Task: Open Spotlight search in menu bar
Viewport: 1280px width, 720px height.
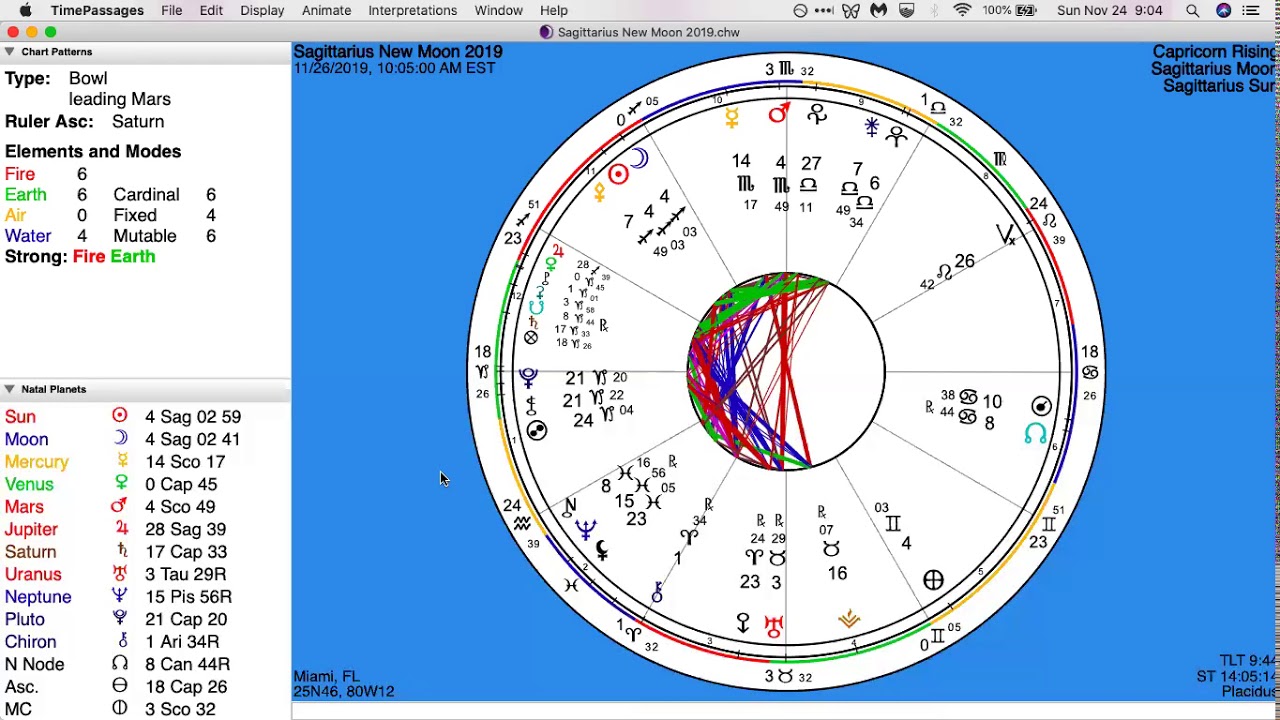Action: point(1192,10)
